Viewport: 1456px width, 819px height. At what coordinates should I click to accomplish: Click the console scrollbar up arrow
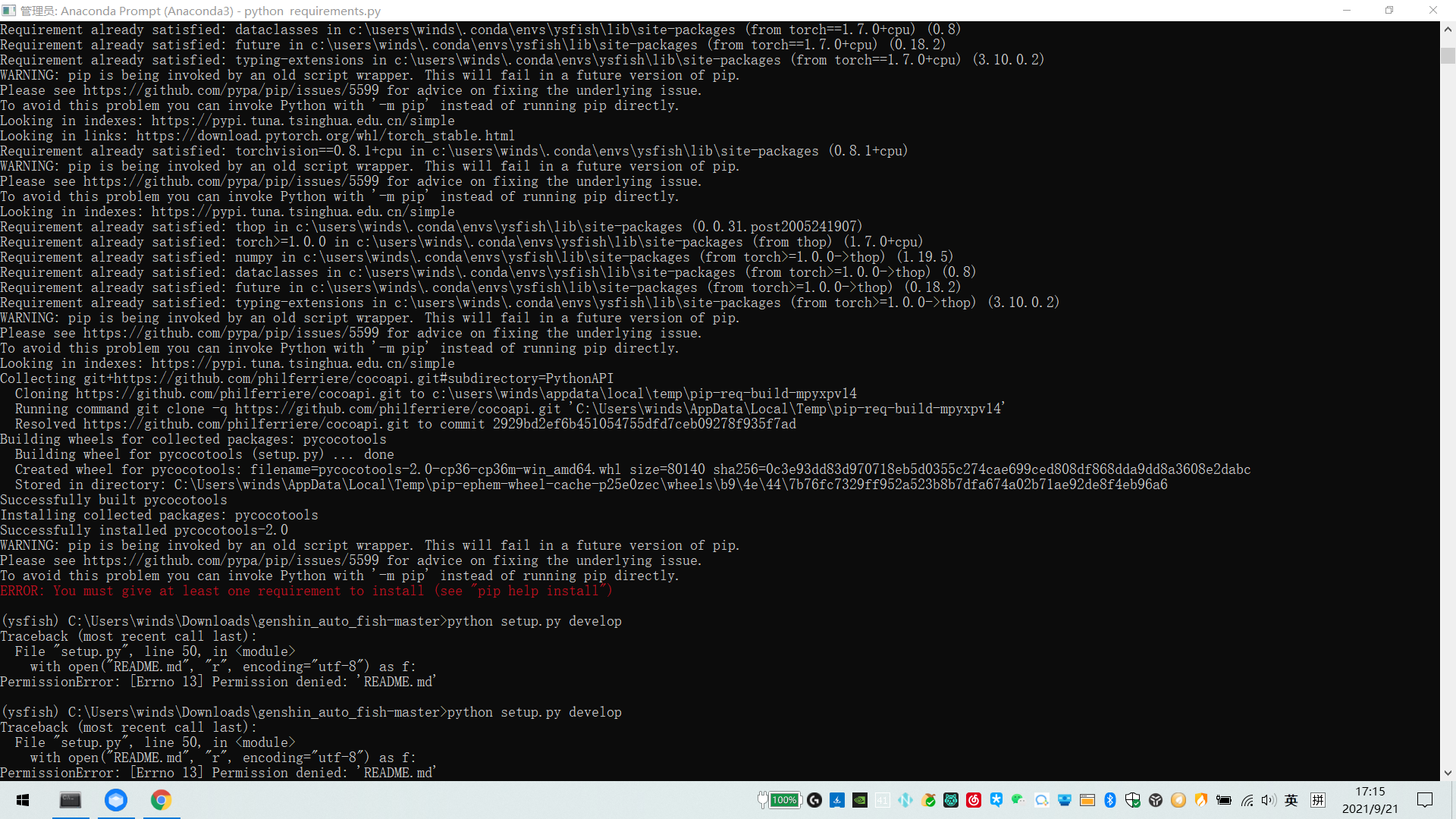pos(1448,30)
